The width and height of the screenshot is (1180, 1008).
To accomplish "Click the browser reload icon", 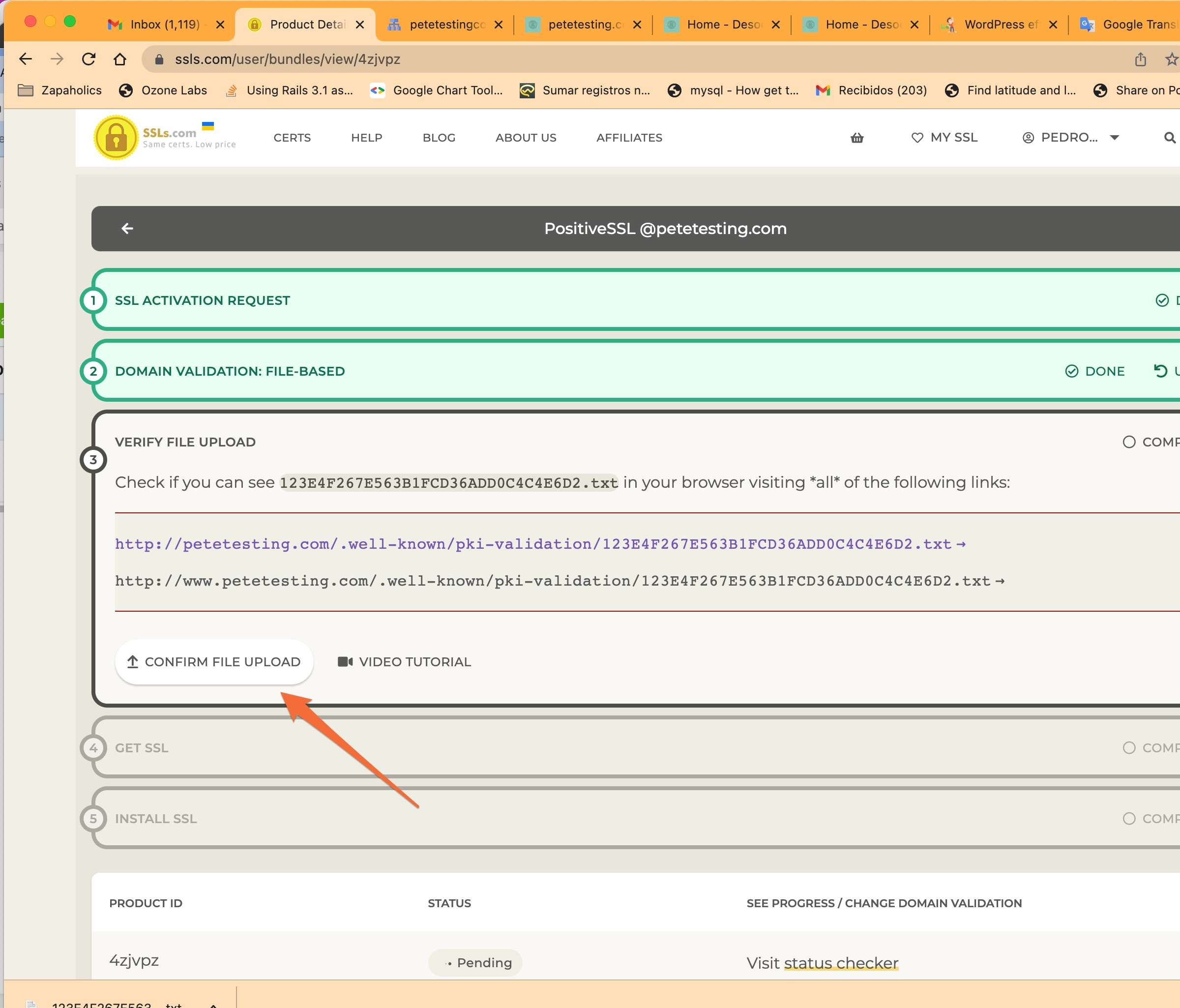I will 88,59.
